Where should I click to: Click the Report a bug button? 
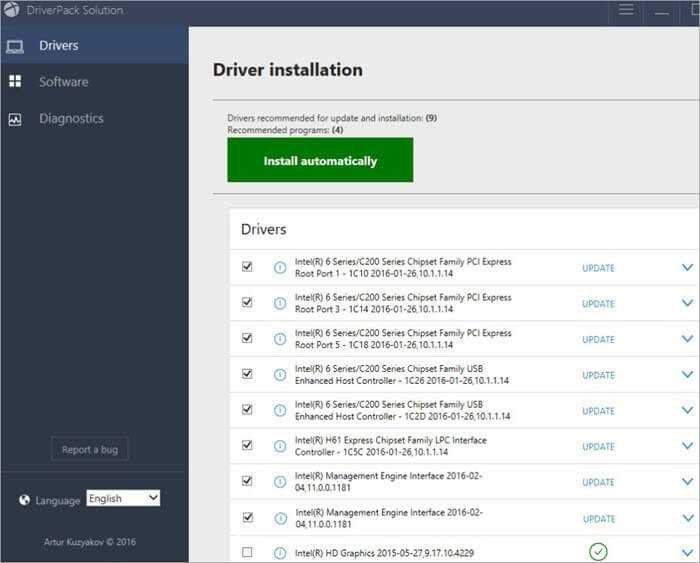pos(90,449)
